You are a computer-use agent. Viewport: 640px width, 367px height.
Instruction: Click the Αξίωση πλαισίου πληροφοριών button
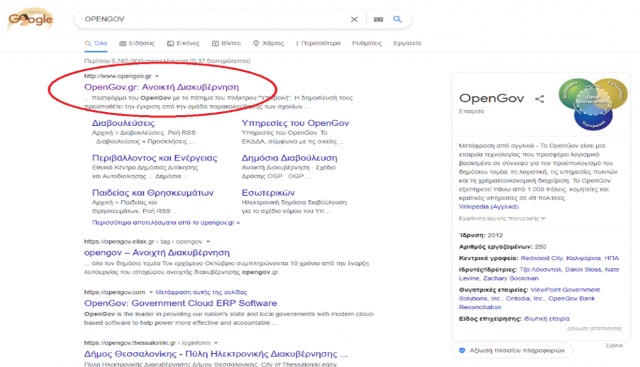[x=512, y=350]
